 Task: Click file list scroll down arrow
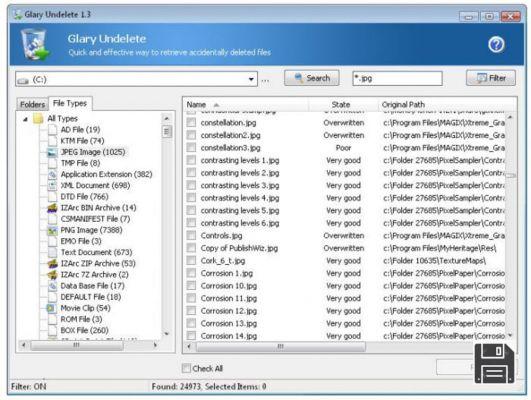pos(510,336)
